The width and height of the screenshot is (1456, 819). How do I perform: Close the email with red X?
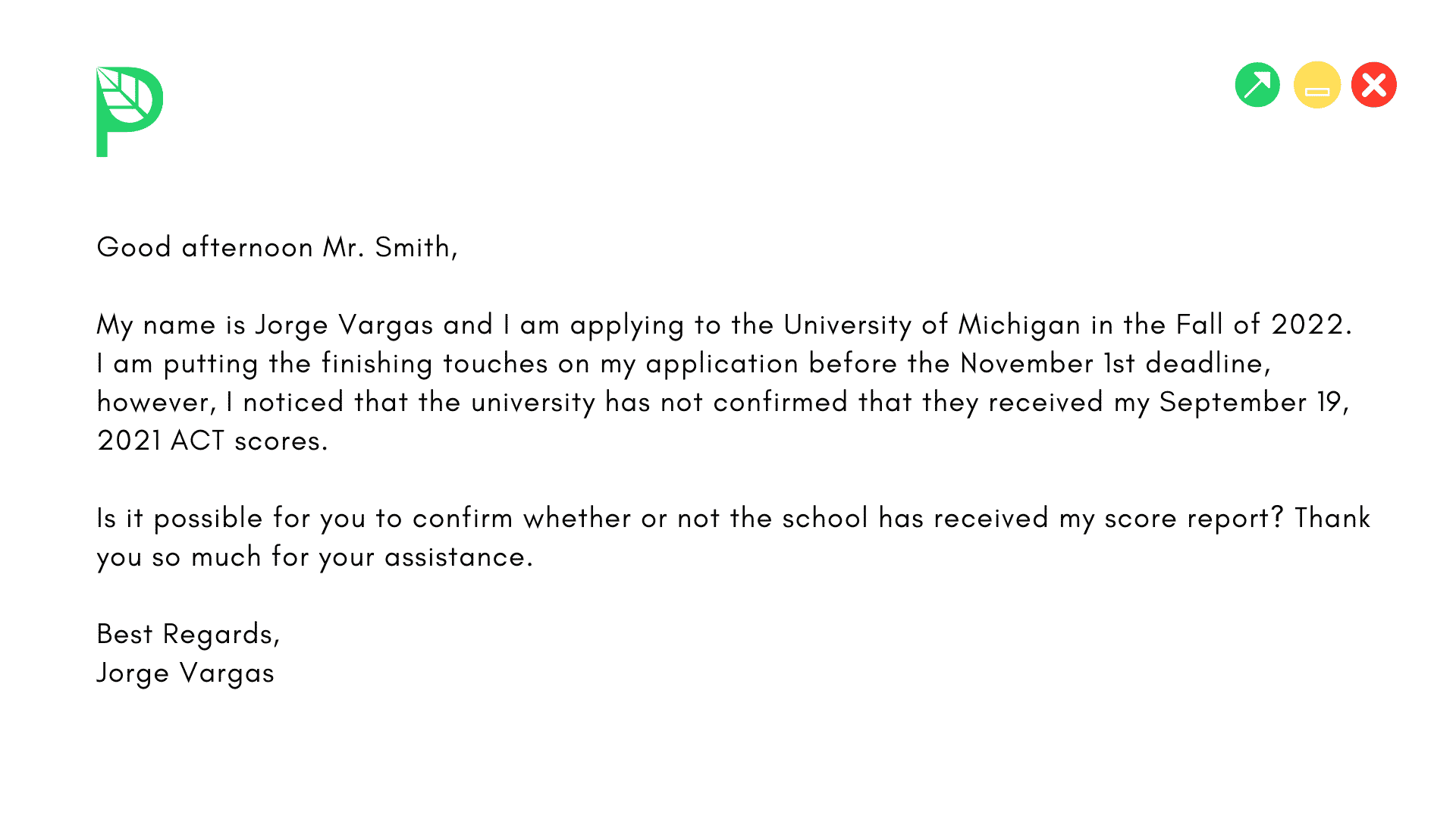(x=1373, y=85)
